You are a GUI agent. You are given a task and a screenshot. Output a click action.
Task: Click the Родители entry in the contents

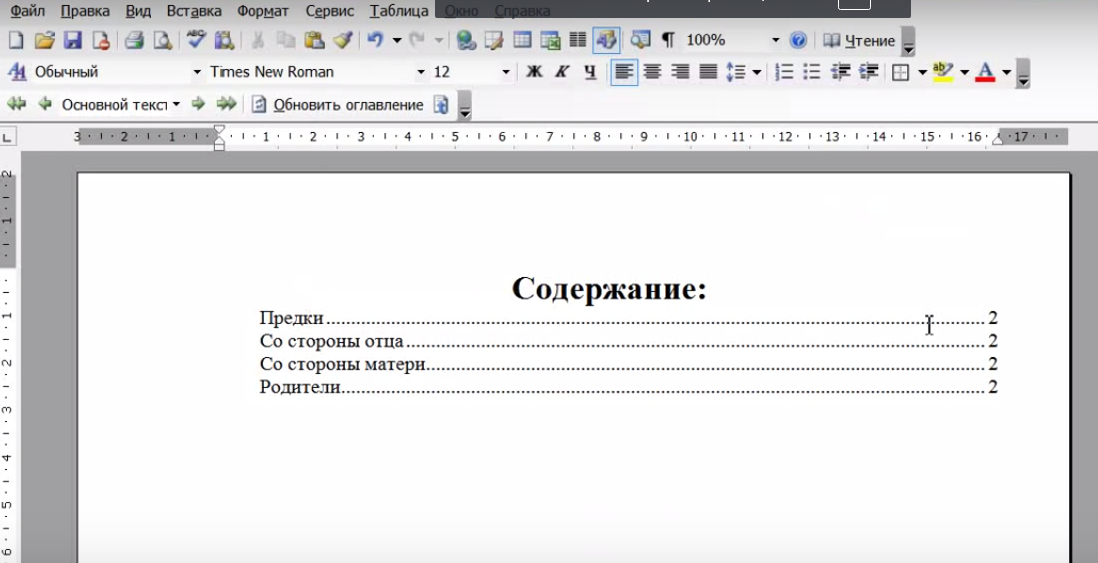300,387
